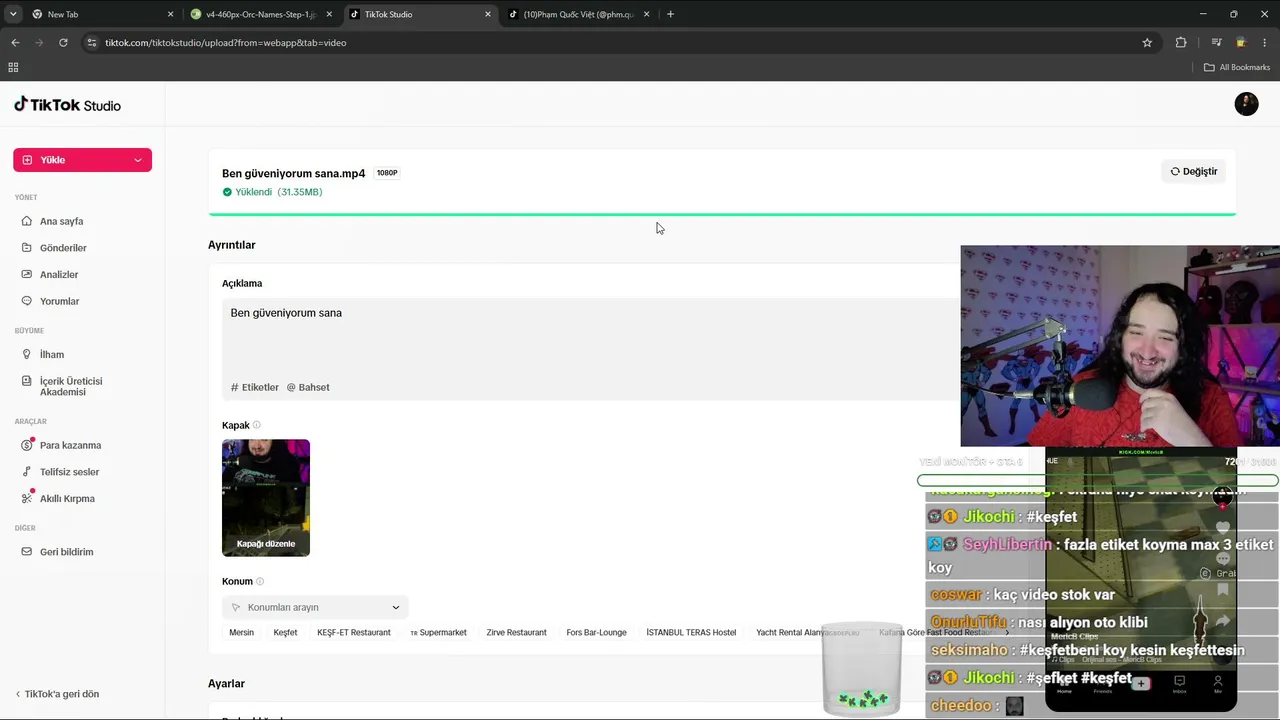Click the Ayarlar section heading

click(226, 684)
